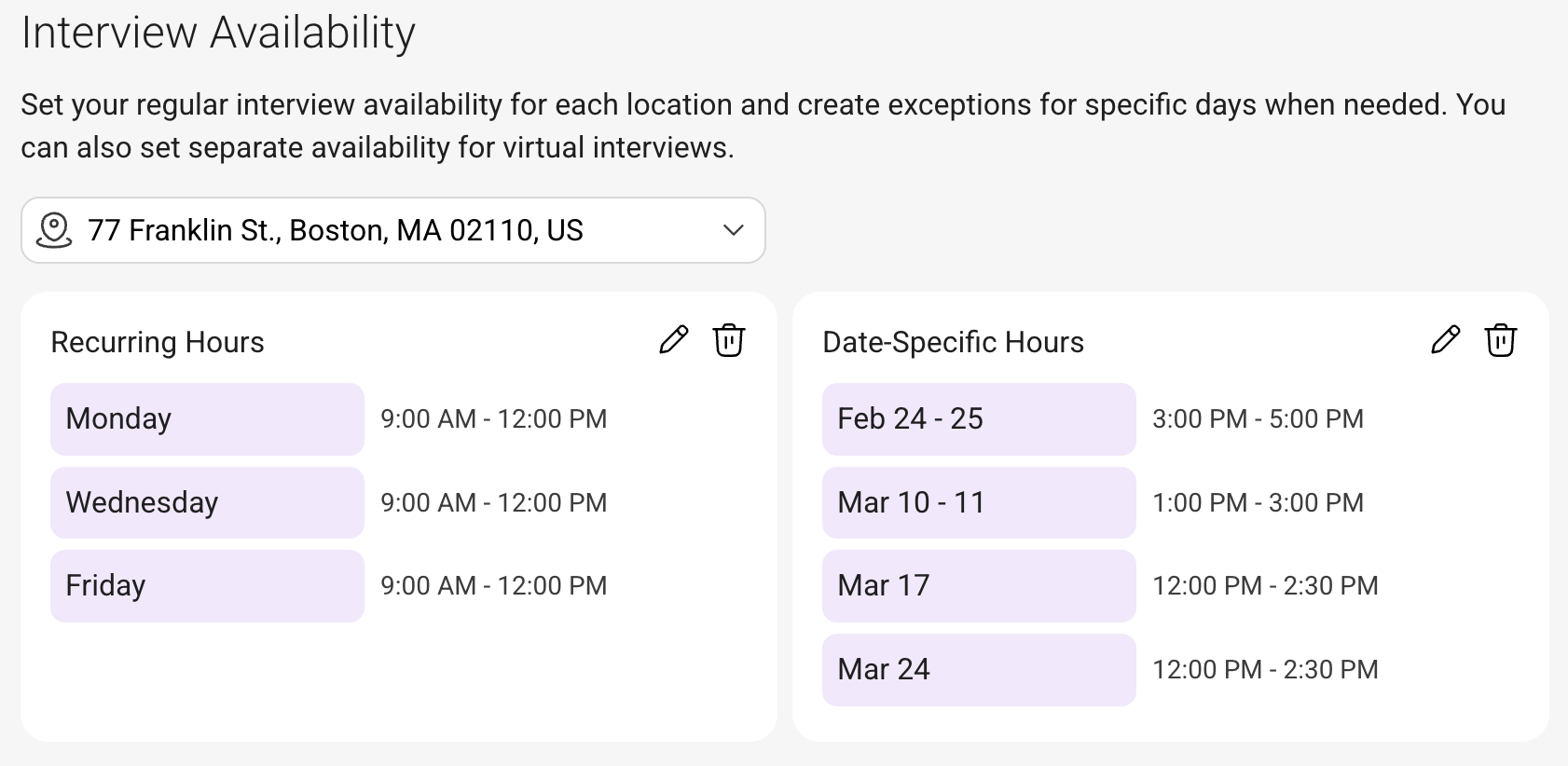The width and height of the screenshot is (1568, 766).
Task: Click Friday's 9:00 AM - 12:00 PM time
Action: 493,586
